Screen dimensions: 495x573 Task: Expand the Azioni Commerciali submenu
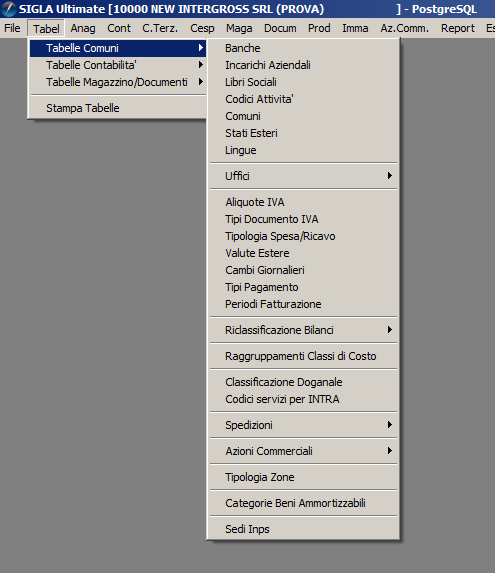pyautogui.click(x=303, y=451)
